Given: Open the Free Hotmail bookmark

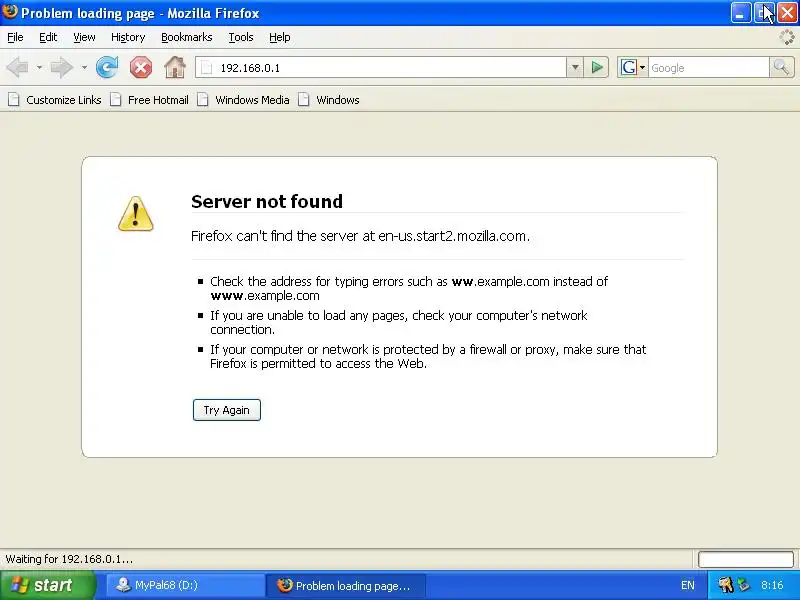Looking at the screenshot, I should coord(150,100).
